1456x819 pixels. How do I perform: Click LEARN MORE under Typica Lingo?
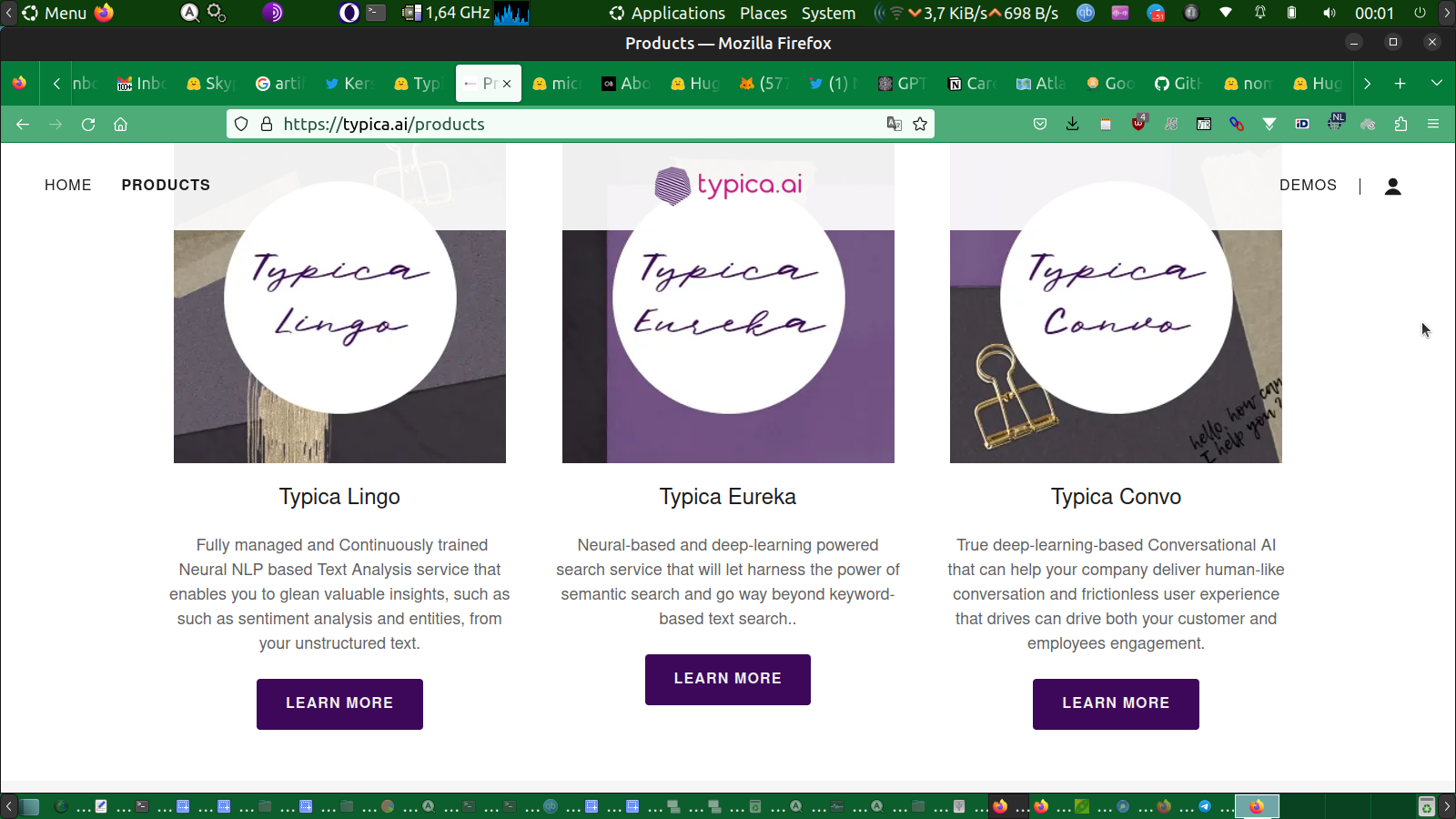[x=339, y=704]
